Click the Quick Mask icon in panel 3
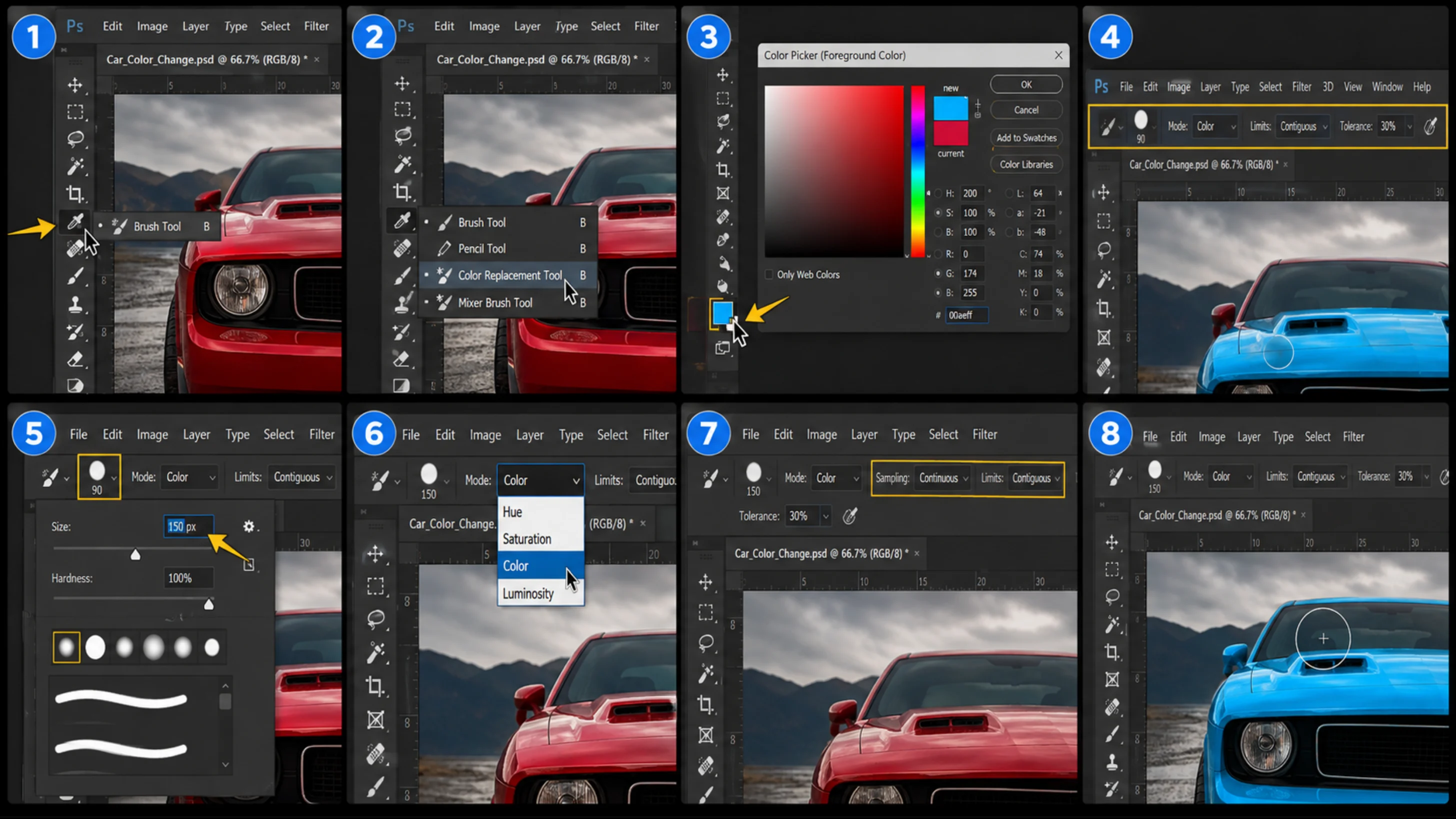 point(722,347)
